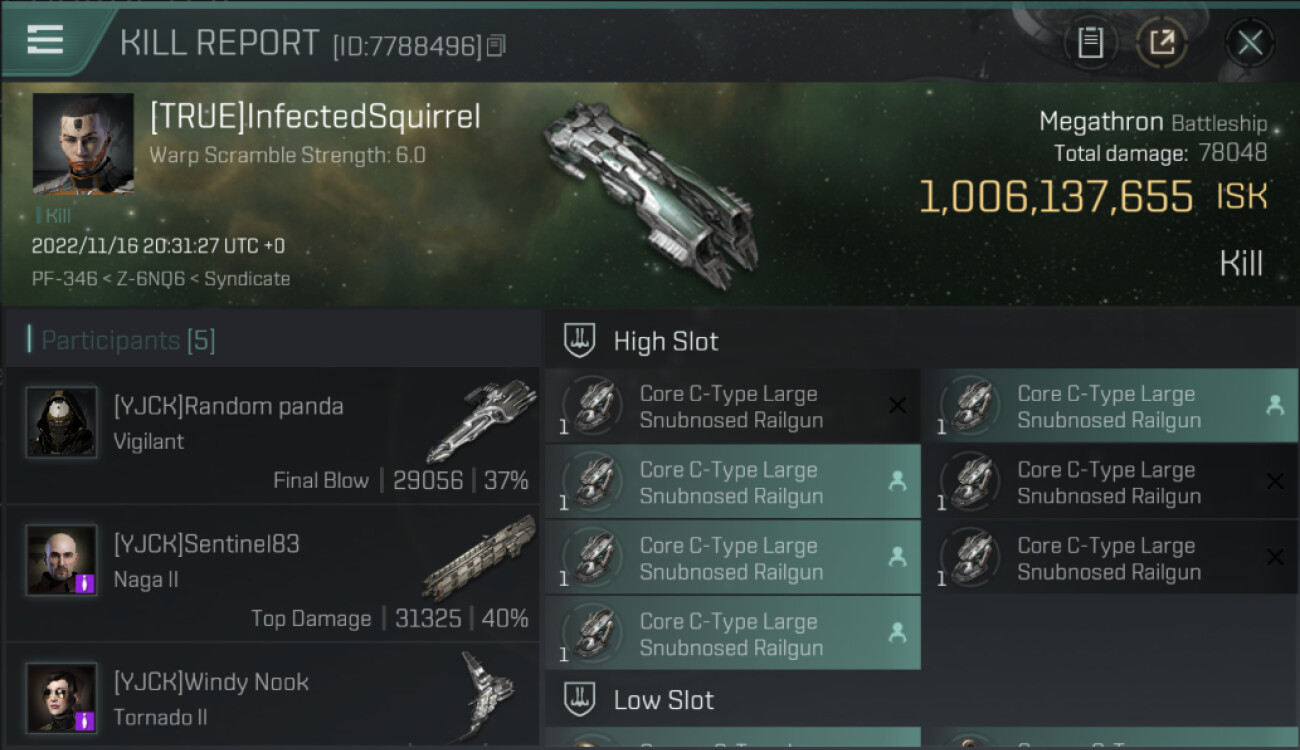Select the first destroyed Snubnosed Railgun module
The height and width of the screenshot is (750, 1300).
[x=732, y=406]
